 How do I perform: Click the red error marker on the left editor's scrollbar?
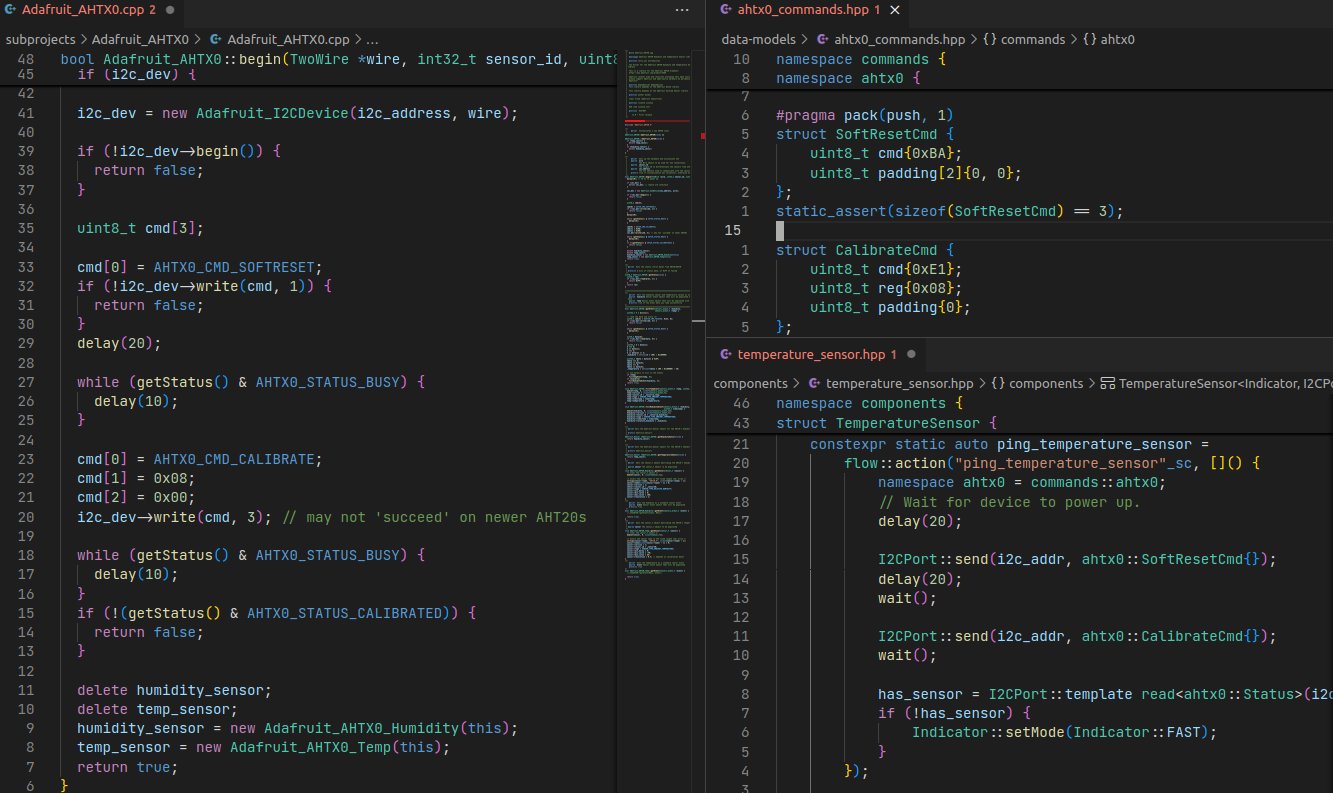tap(703, 135)
